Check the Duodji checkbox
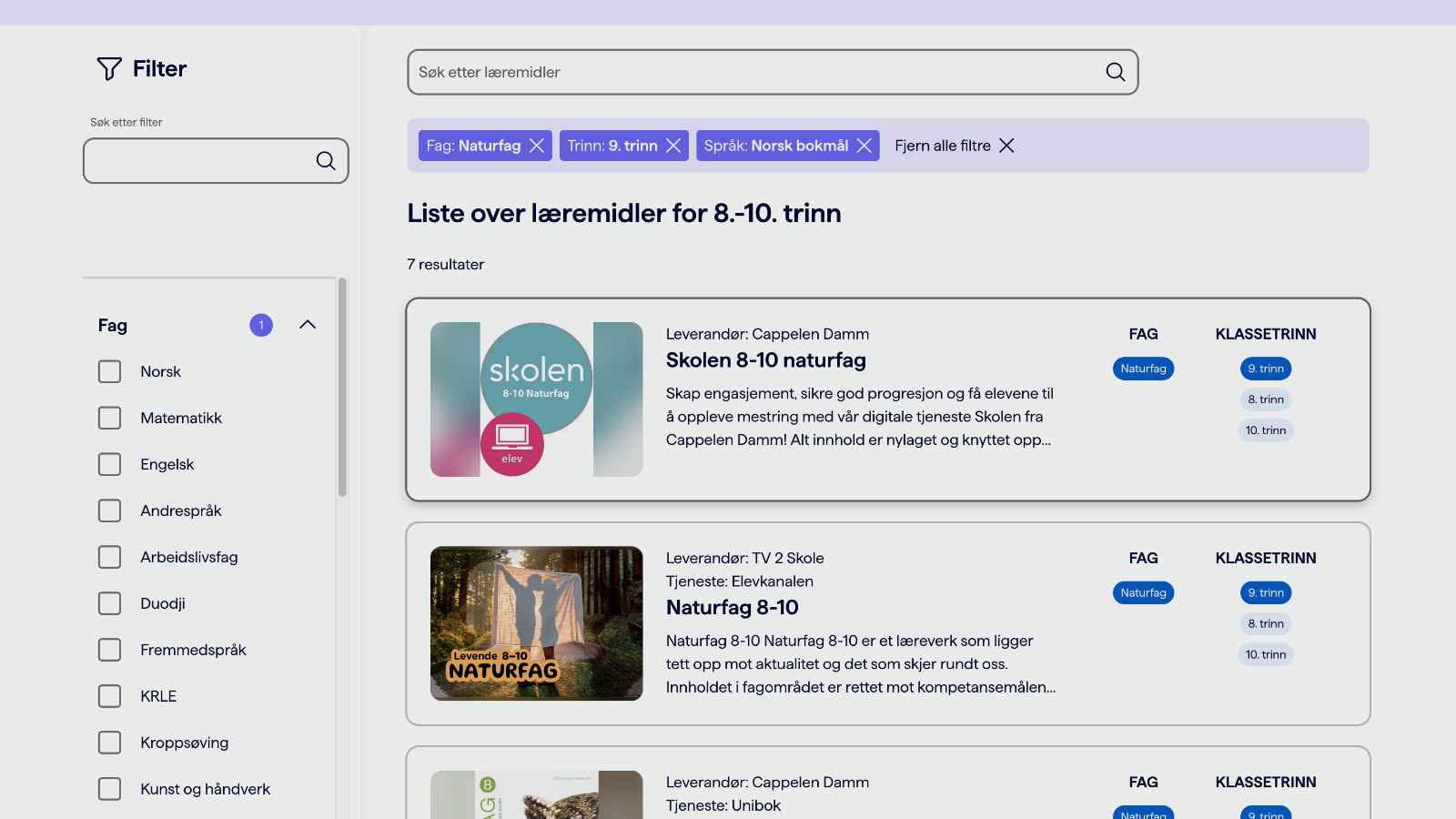The image size is (1456, 819). point(109,603)
